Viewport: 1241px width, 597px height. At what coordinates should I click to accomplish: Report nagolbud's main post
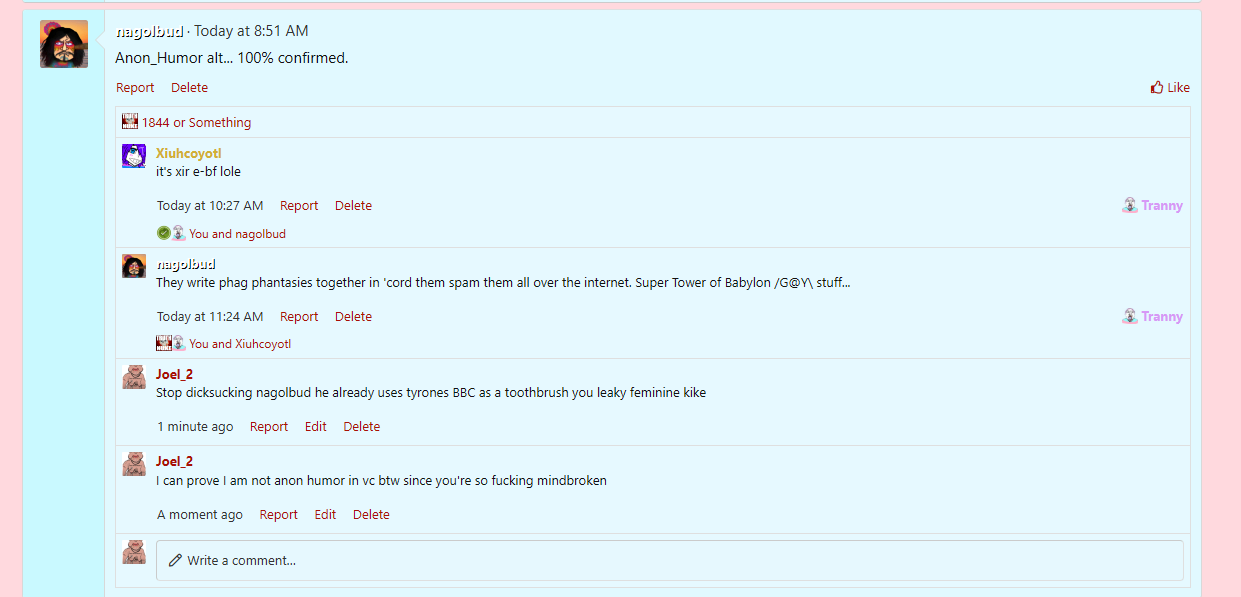135,87
